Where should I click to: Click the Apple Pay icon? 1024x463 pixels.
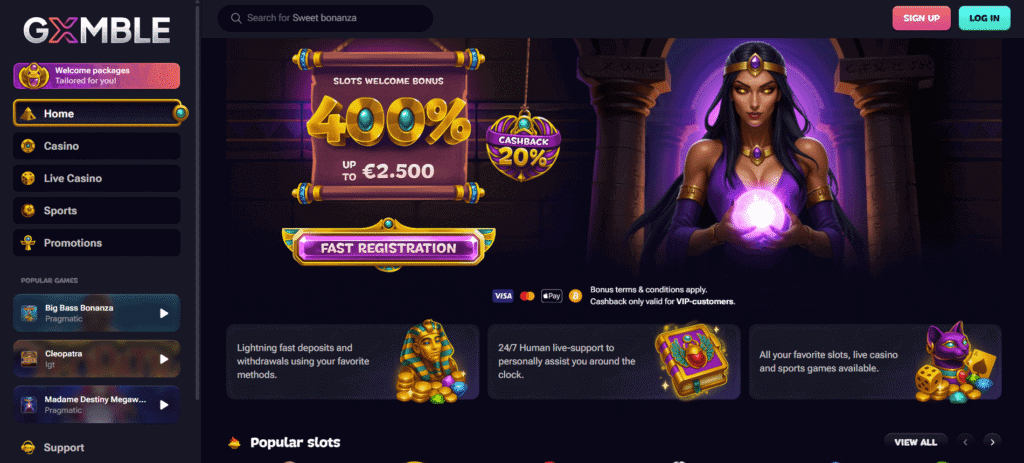[x=551, y=296]
